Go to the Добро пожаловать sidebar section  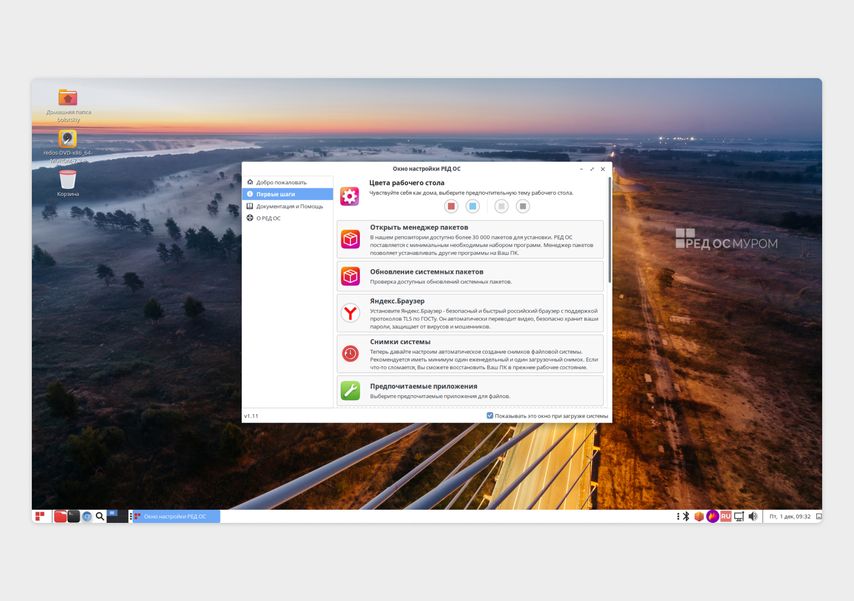coord(288,182)
